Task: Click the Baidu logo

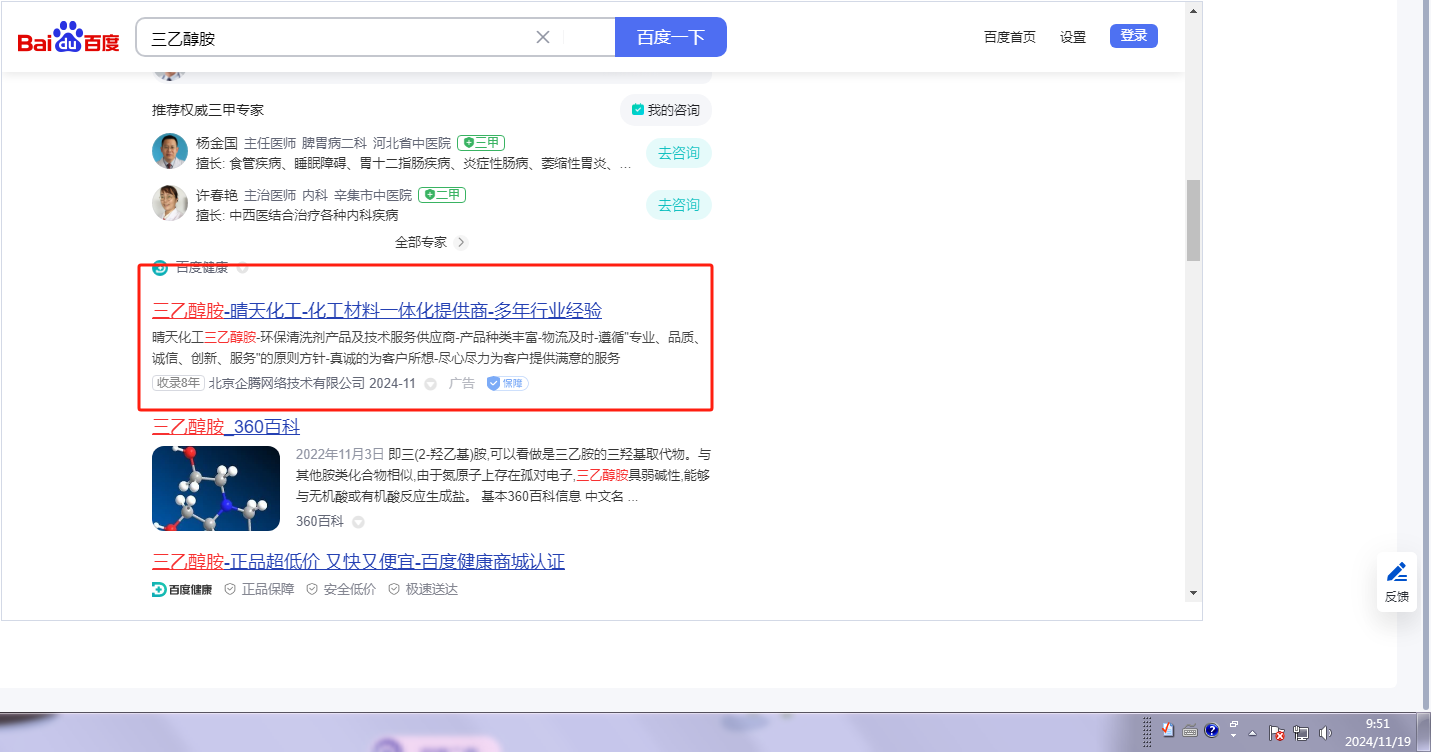Action: 68,38
